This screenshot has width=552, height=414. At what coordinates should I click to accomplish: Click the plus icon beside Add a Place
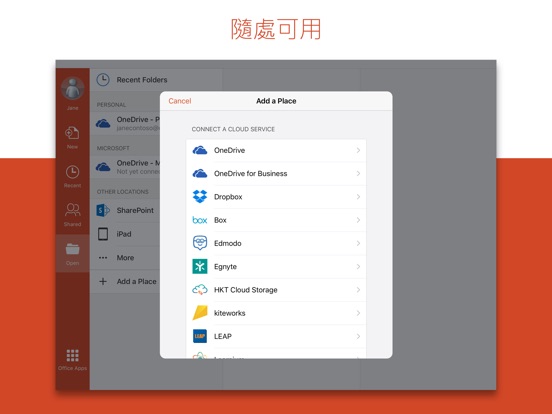(103, 281)
